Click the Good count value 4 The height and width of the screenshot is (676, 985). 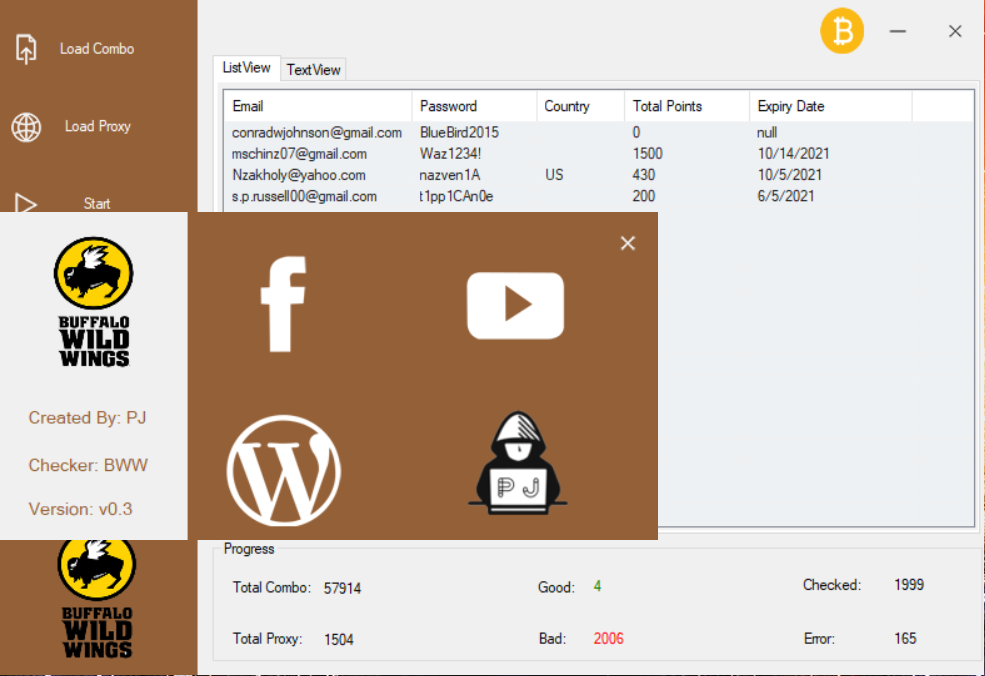tap(597, 587)
